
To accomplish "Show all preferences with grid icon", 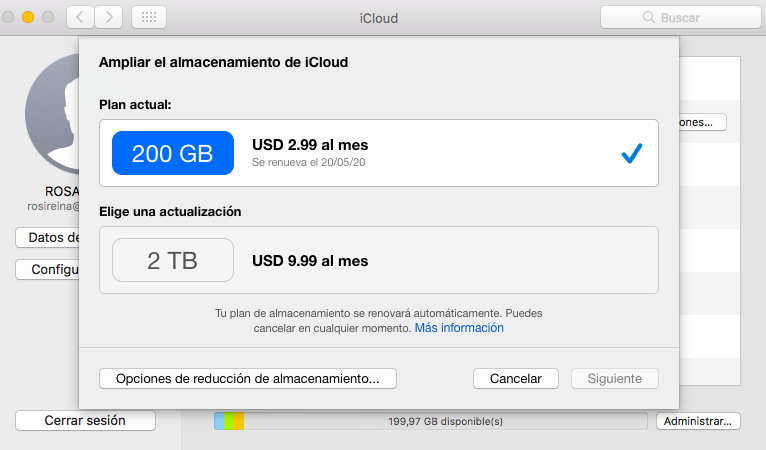I will click(149, 17).
